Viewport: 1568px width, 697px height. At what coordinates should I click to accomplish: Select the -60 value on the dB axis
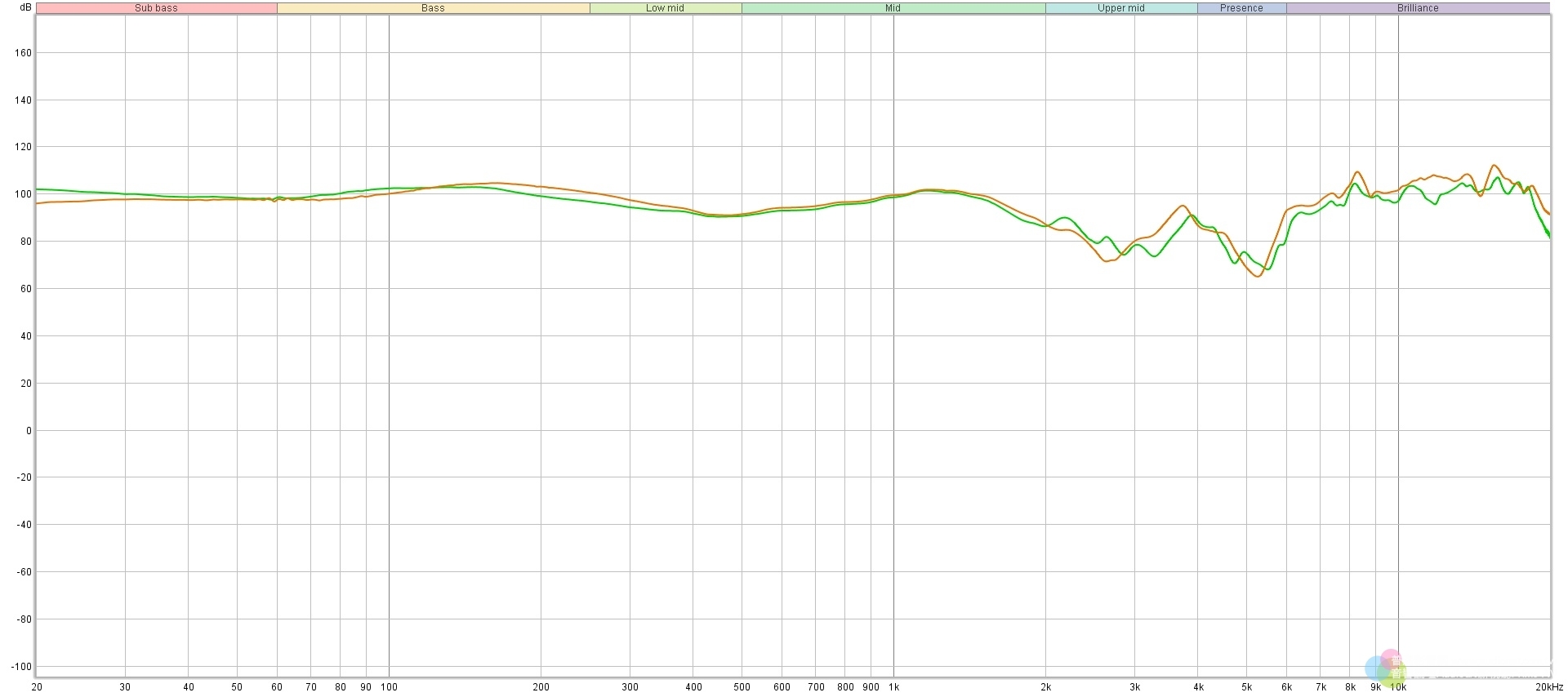point(23,572)
